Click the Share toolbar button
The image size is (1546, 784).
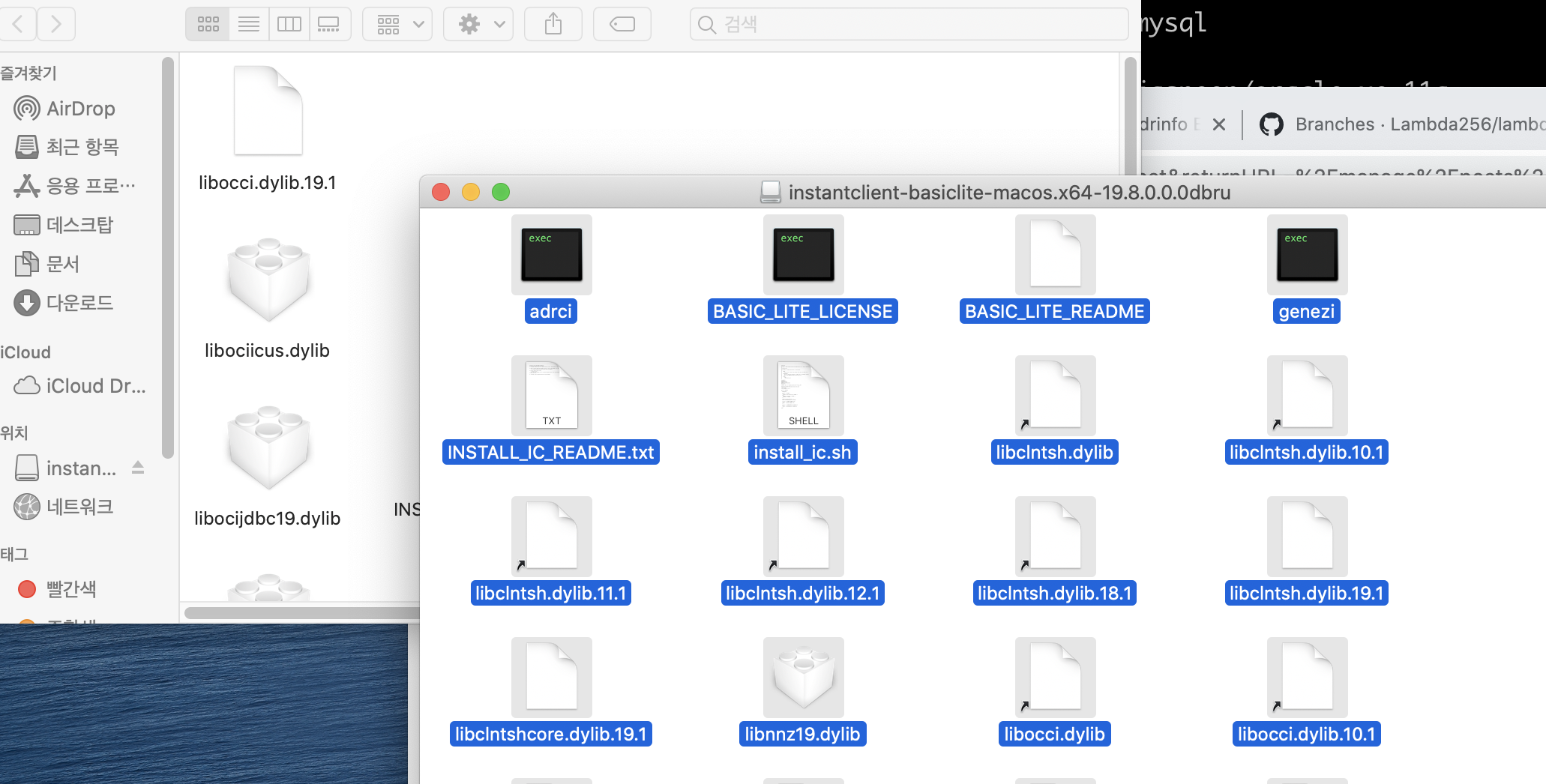(553, 25)
